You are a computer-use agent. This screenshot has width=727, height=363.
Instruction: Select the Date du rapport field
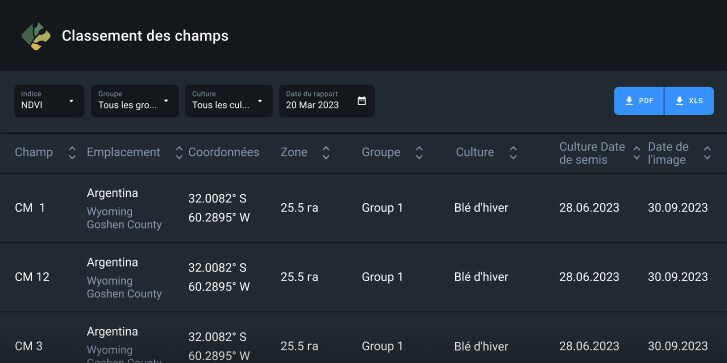[x=327, y=101]
